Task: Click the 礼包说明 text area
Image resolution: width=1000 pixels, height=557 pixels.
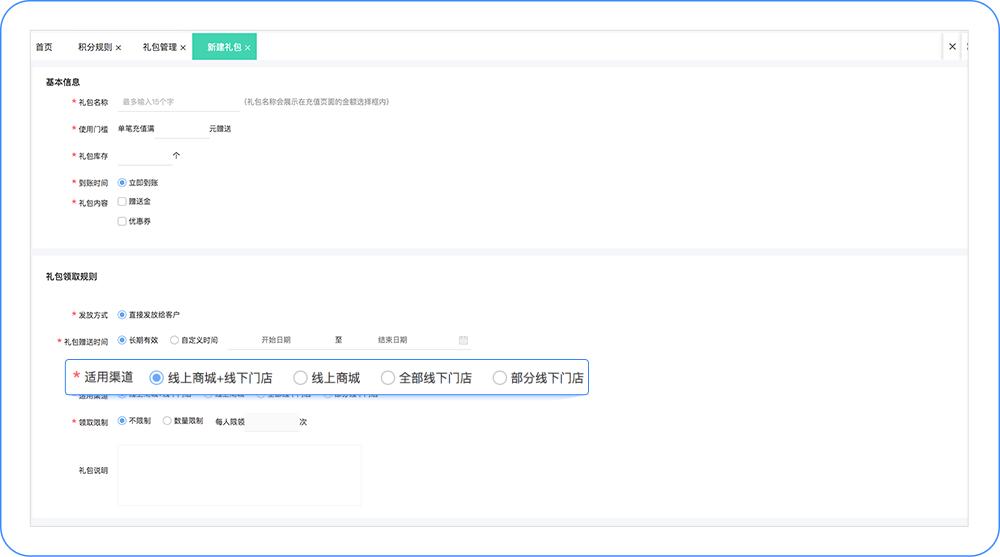Action: click(239, 475)
